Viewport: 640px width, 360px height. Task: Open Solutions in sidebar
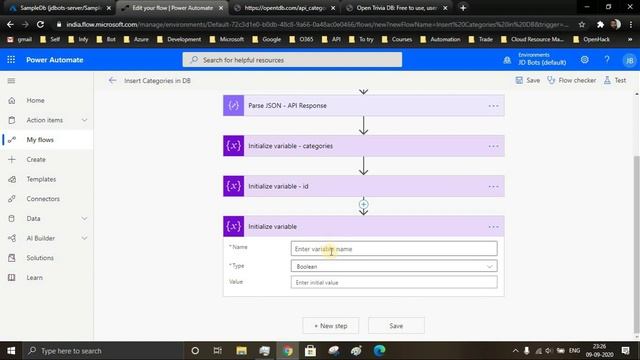pyautogui.click(x=40, y=258)
